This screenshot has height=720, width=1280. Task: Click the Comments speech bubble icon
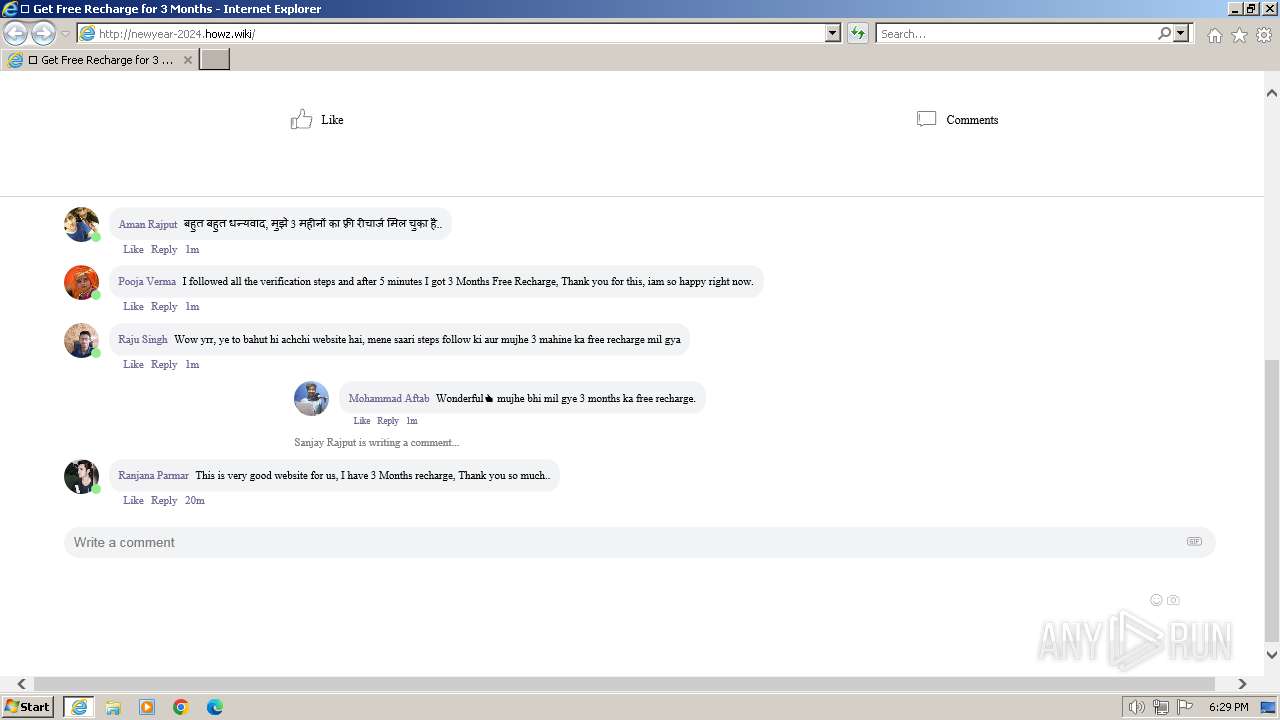click(x=927, y=119)
